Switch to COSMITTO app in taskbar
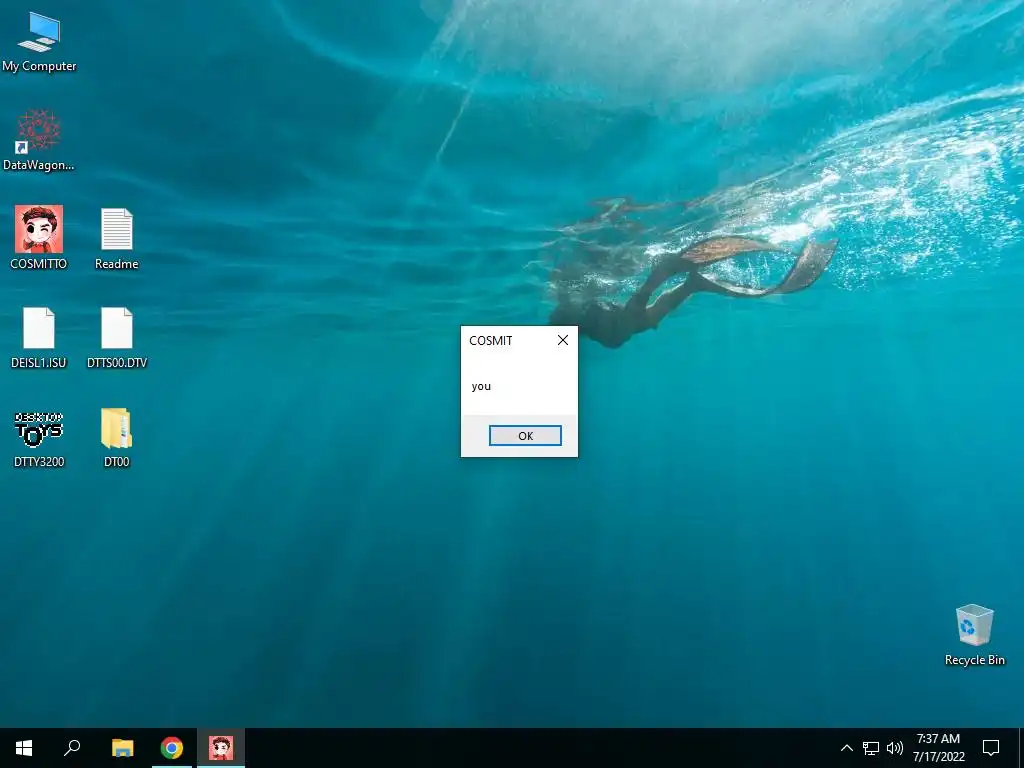The width and height of the screenshot is (1024, 768). [221, 748]
